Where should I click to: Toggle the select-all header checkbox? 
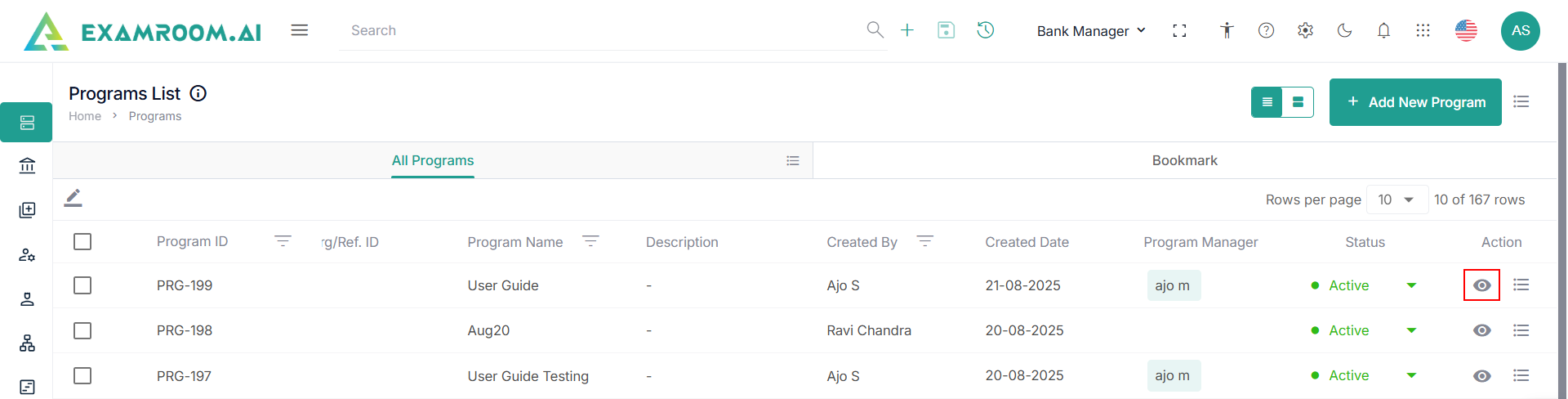[x=82, y=242]
